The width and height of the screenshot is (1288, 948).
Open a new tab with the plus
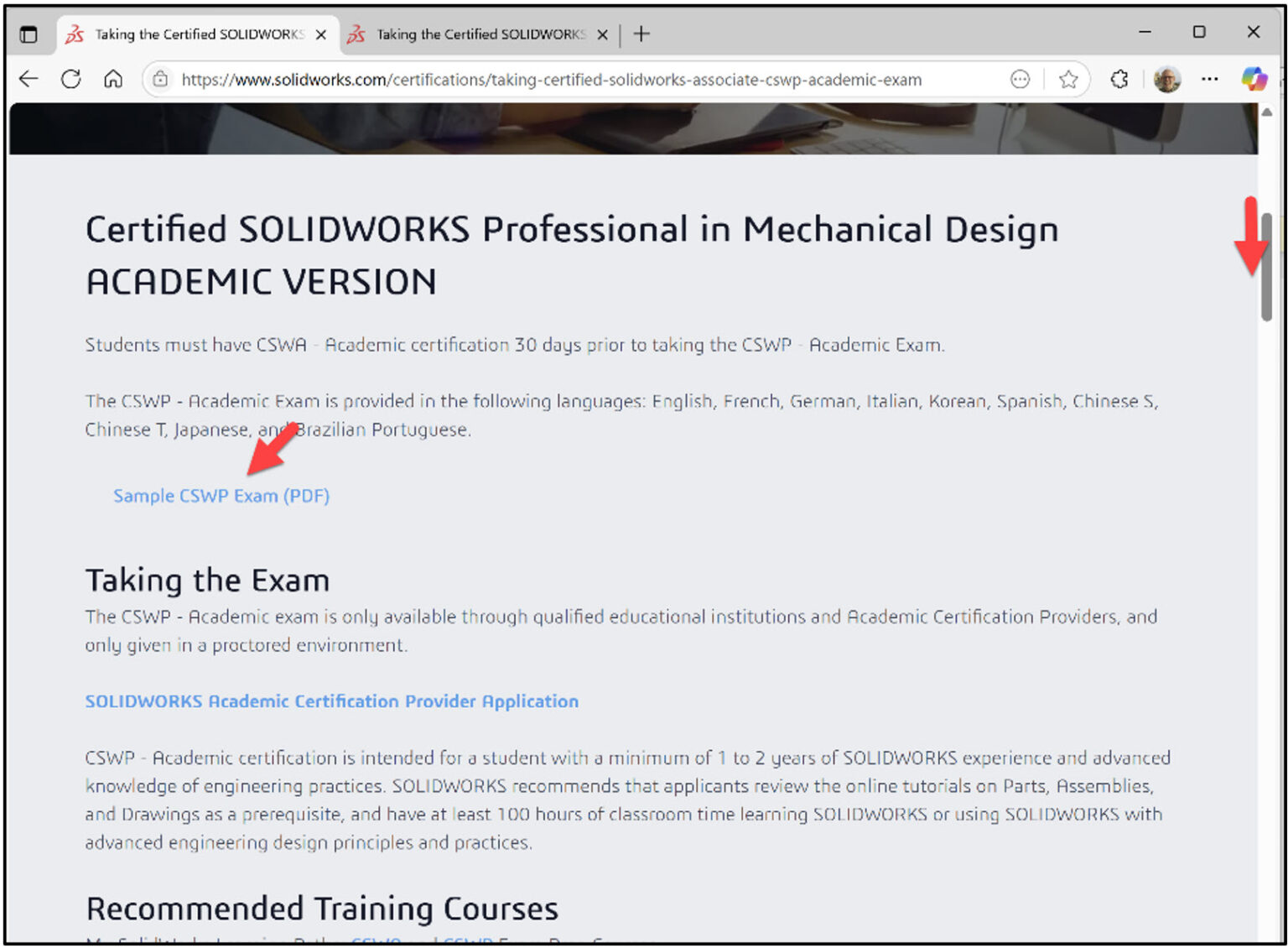pyautogui.click(x=641, y=34)
